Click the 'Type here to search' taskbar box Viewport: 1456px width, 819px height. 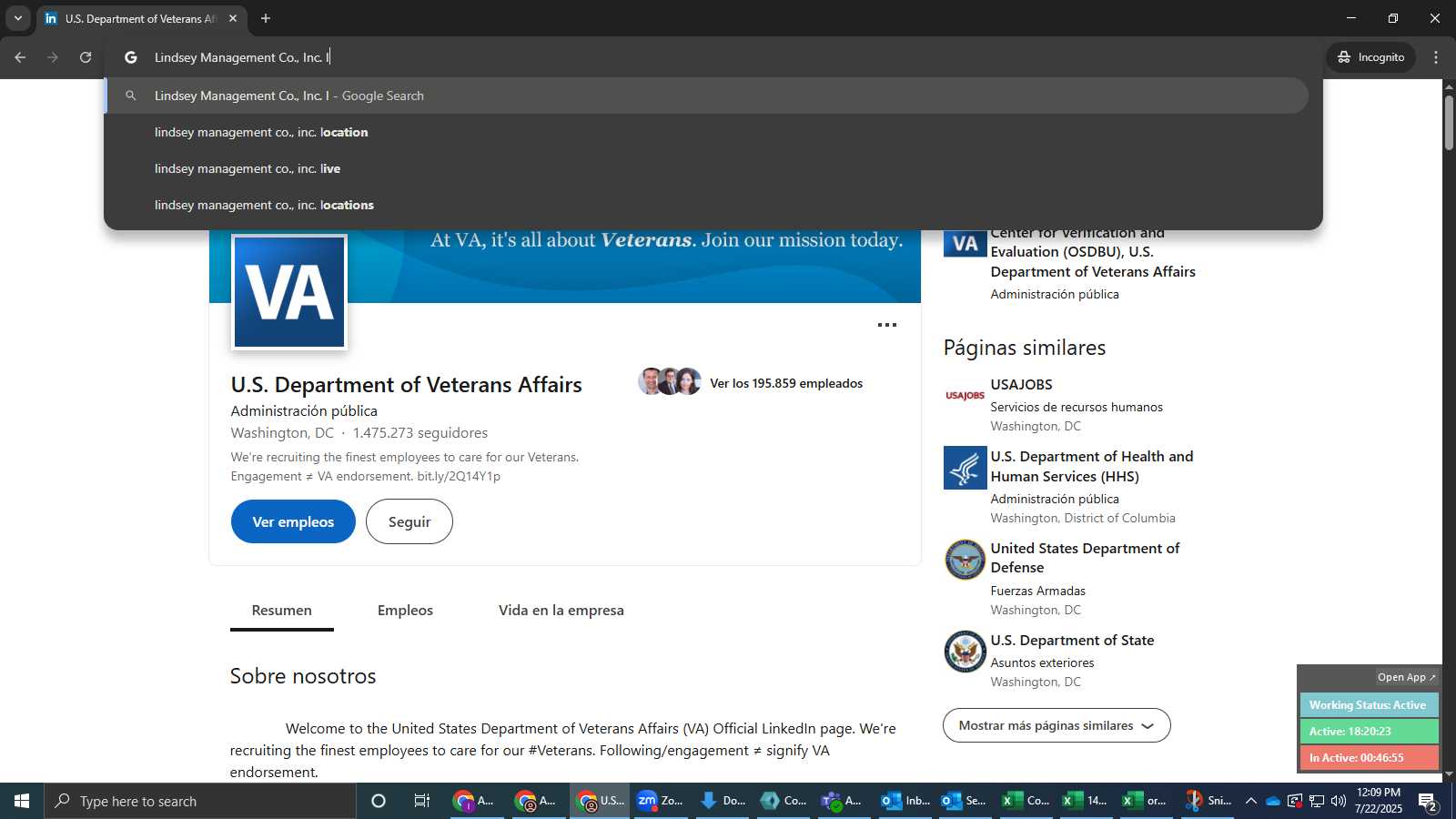200,801
